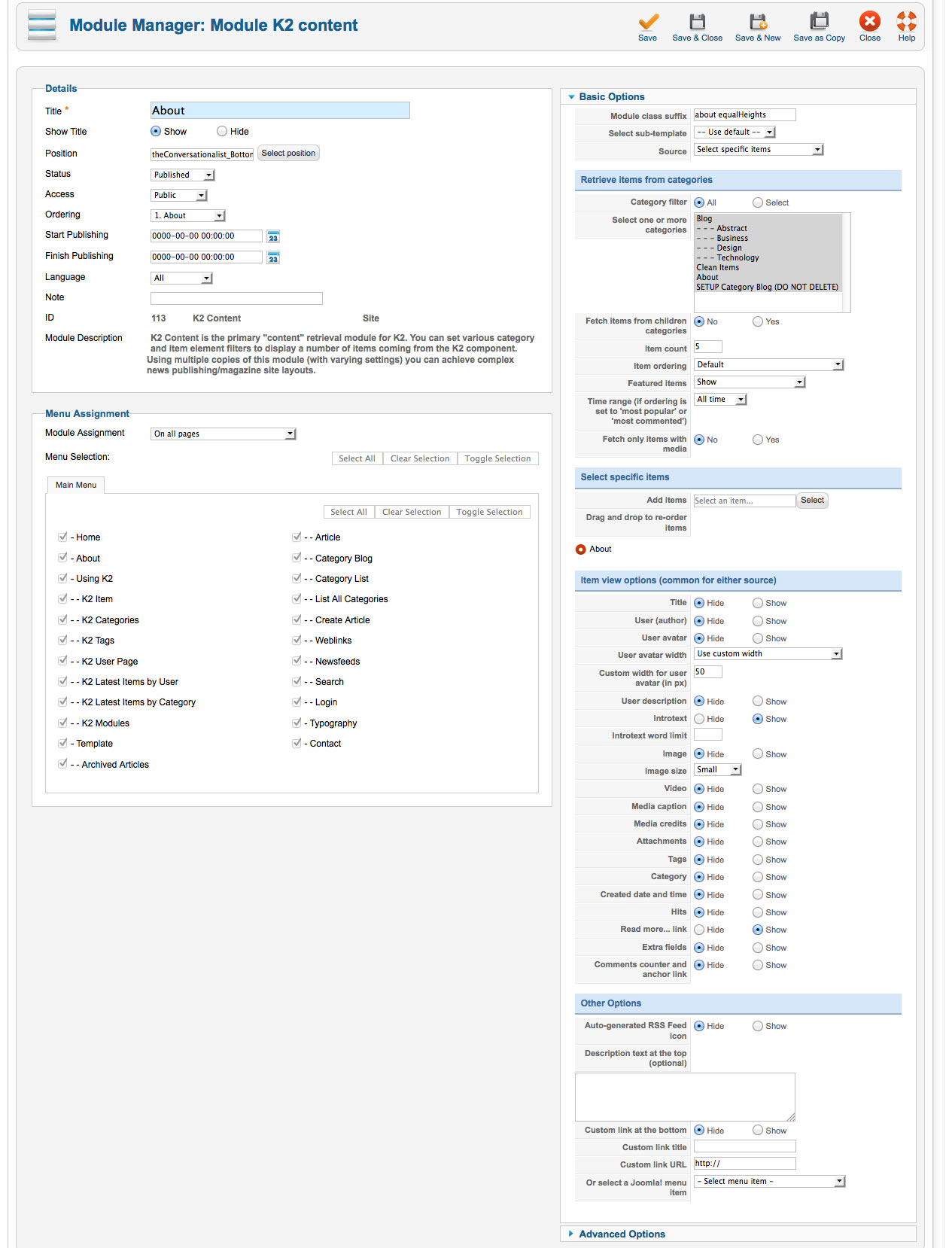Image resolution: width=952 pixels, height=1248 pixels.
Task: Open Help lifebuoy icon
Action: [x=907, y=21]
